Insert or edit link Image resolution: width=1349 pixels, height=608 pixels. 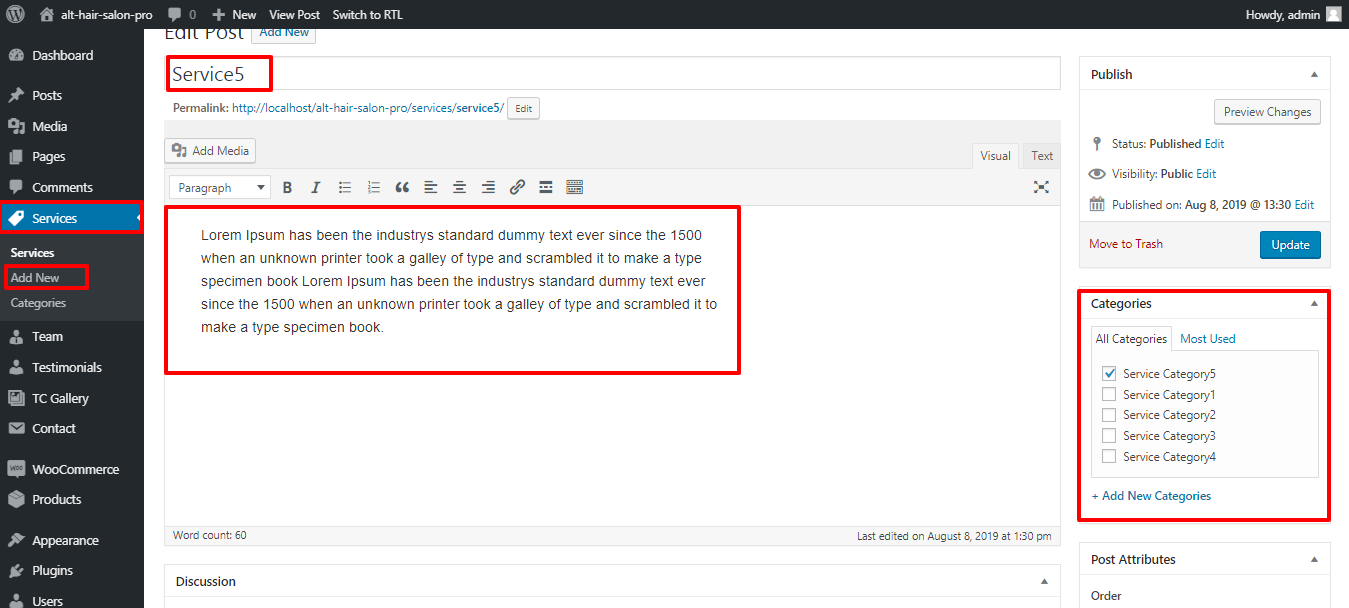tap(517, 187)
